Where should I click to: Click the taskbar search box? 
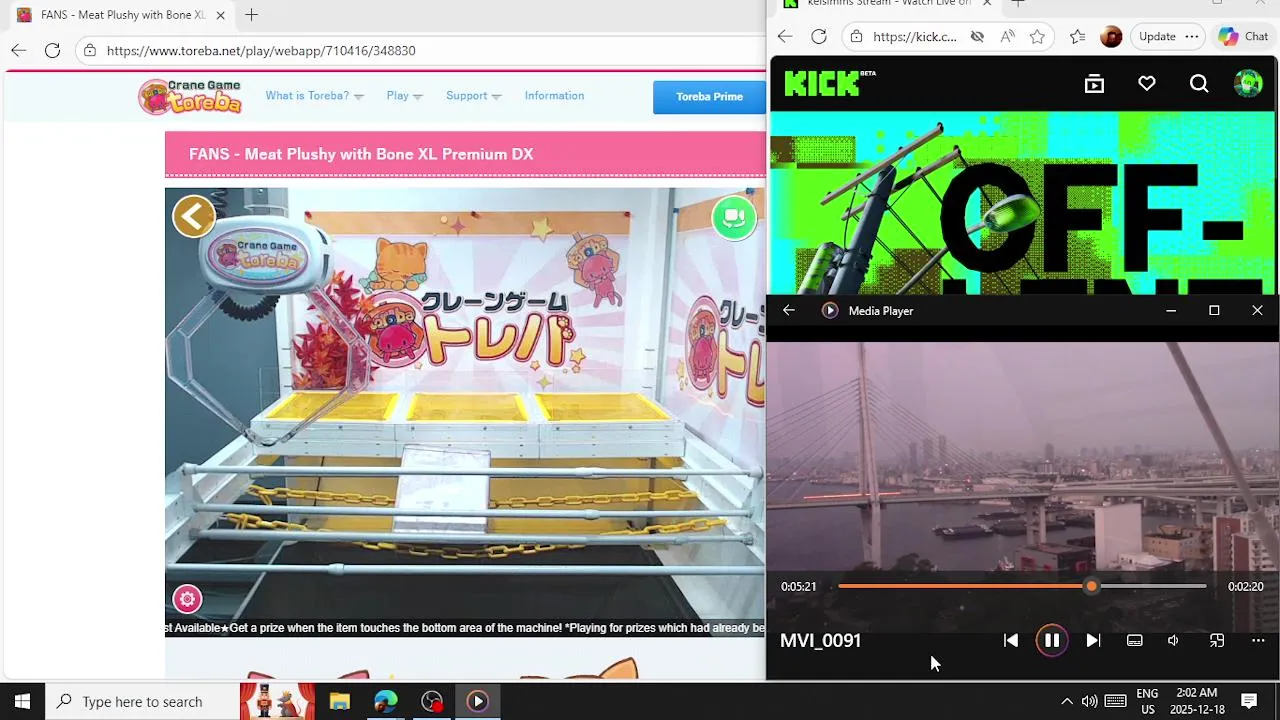point(142,701)
